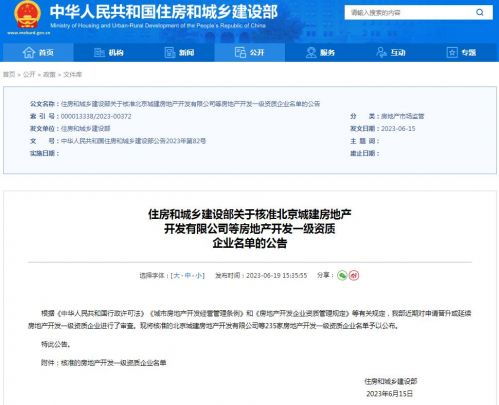
Task: Set the font size to 大
Action: click(177, 275)
